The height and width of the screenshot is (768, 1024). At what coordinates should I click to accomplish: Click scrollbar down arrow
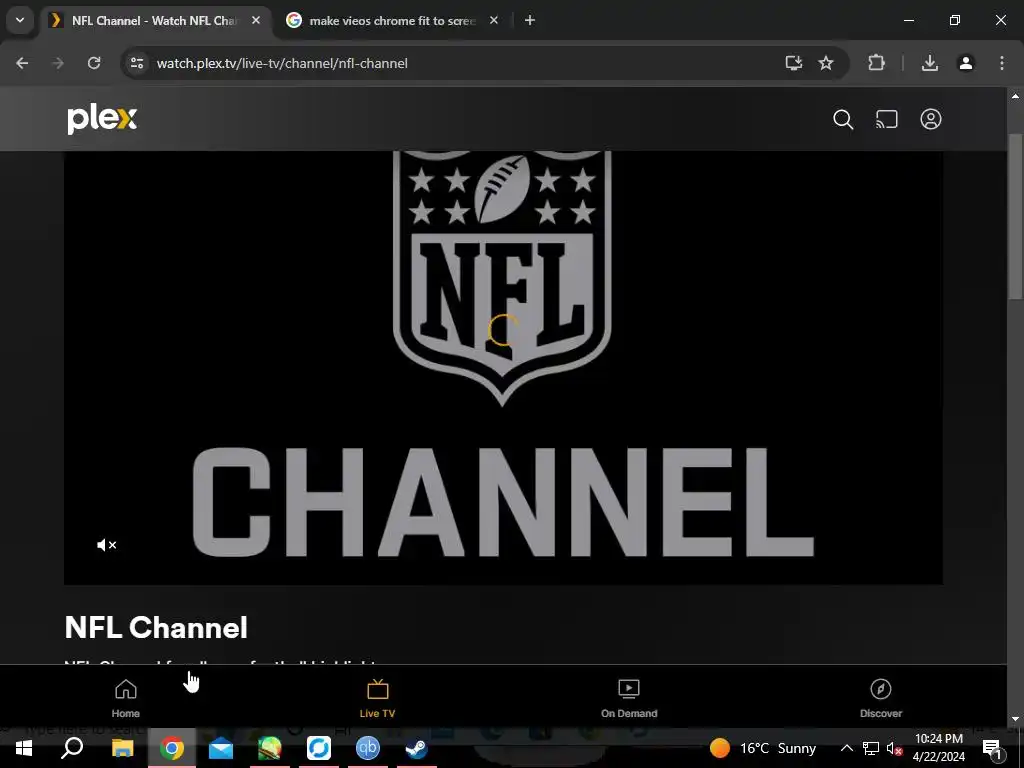point(1016,719)
